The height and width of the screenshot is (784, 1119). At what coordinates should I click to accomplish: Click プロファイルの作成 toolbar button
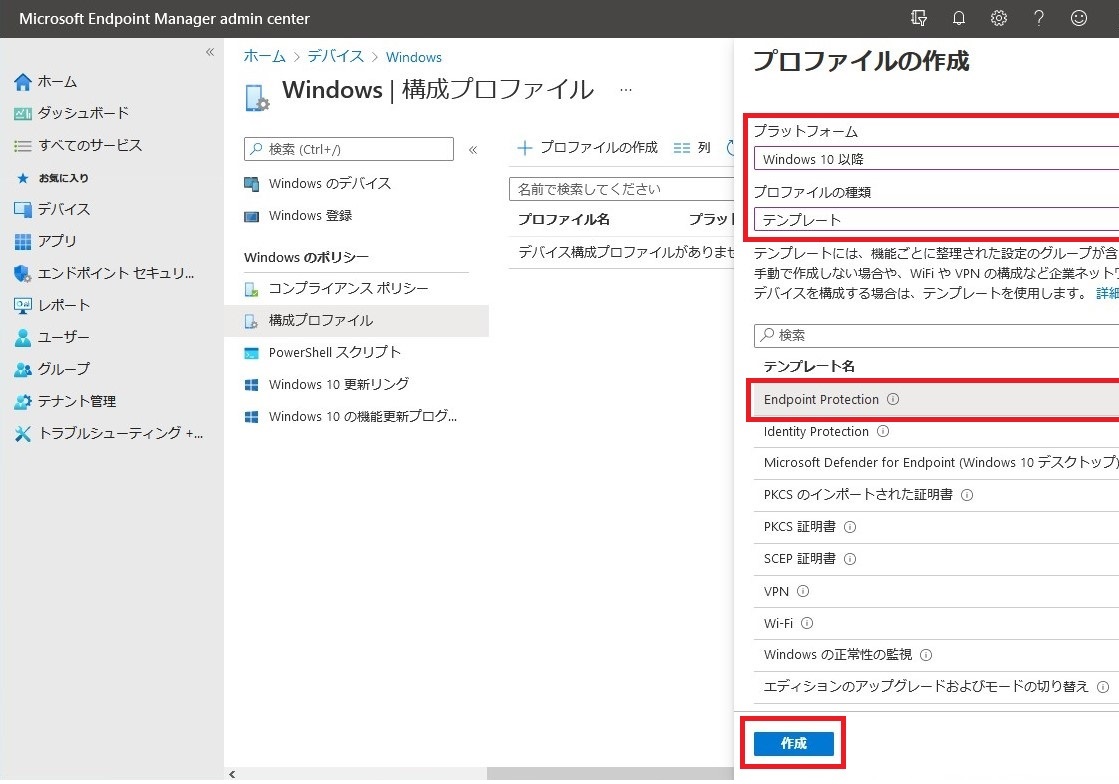[x=587, y=148]
